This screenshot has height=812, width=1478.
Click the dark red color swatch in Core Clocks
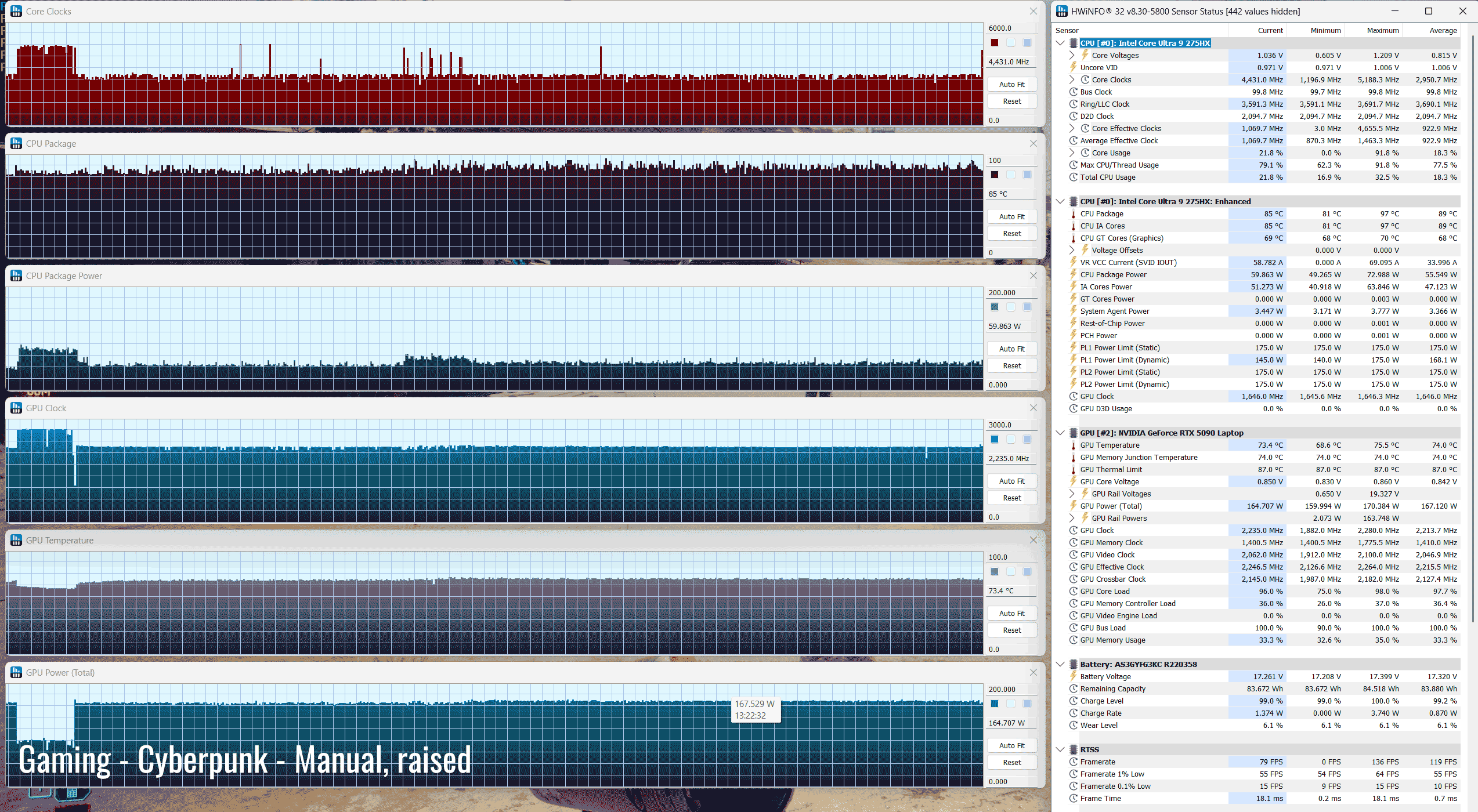click(x=995, y=42)
